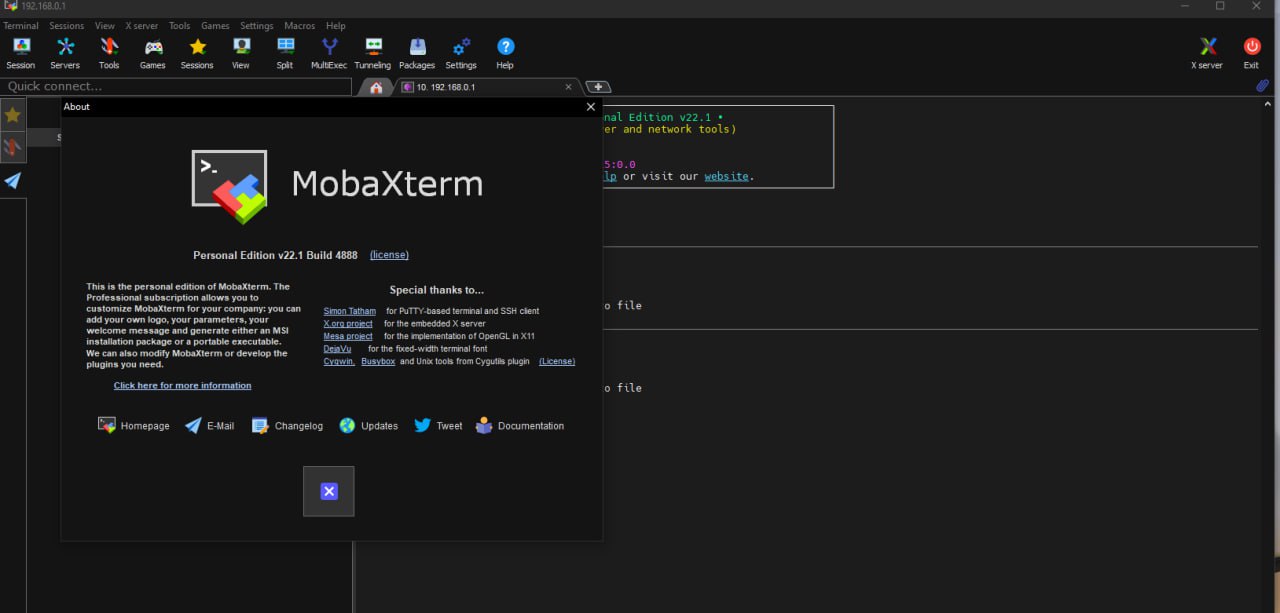Screen dimensions: 1280x613
Task: Open the Terminal menu
Action: coord(21,26)
